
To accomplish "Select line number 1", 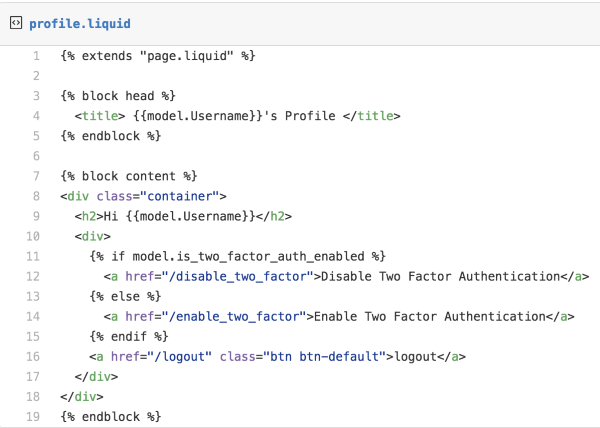I will [36, 56].
